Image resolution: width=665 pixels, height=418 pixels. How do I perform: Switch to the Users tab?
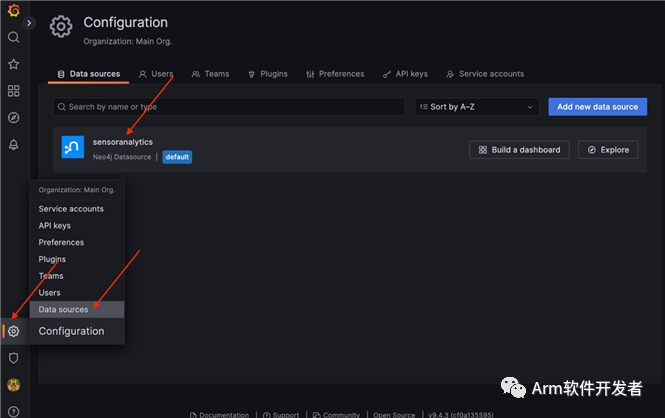click(156, 74)
